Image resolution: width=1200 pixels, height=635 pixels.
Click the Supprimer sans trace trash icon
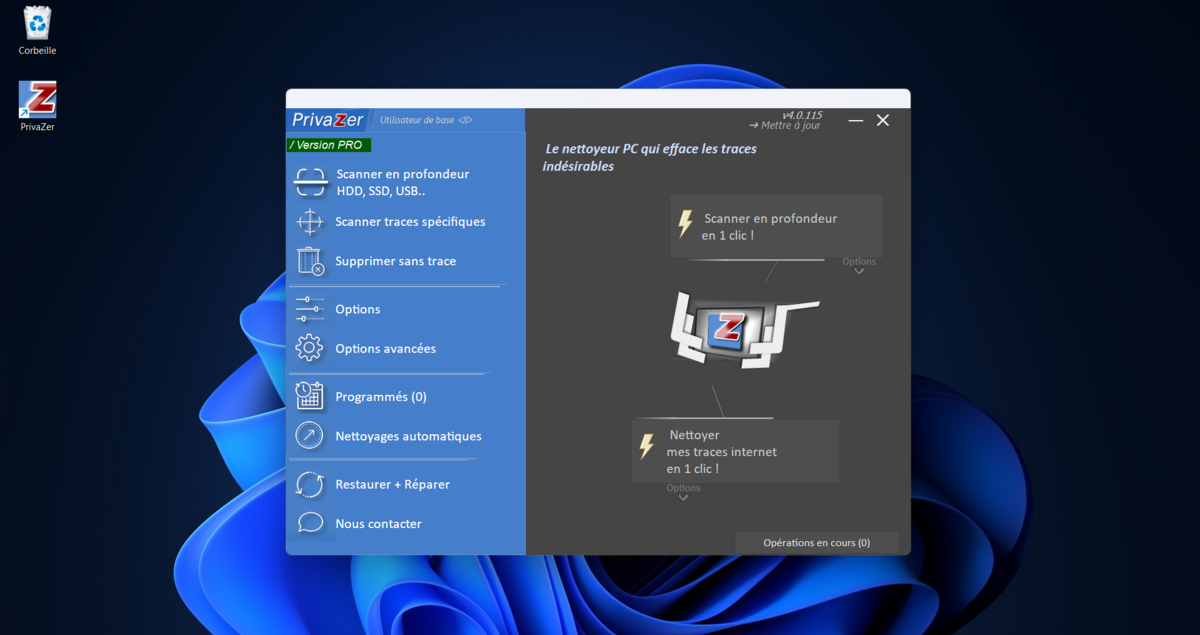tap(311, 260)
